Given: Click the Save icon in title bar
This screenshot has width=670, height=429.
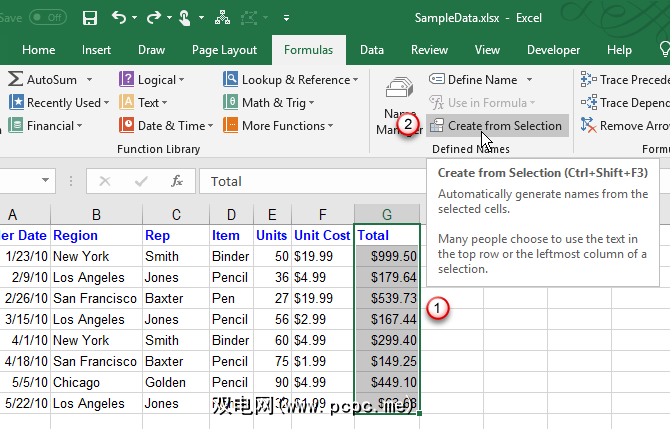Looking at the screenshot, I should click(90, 17).
